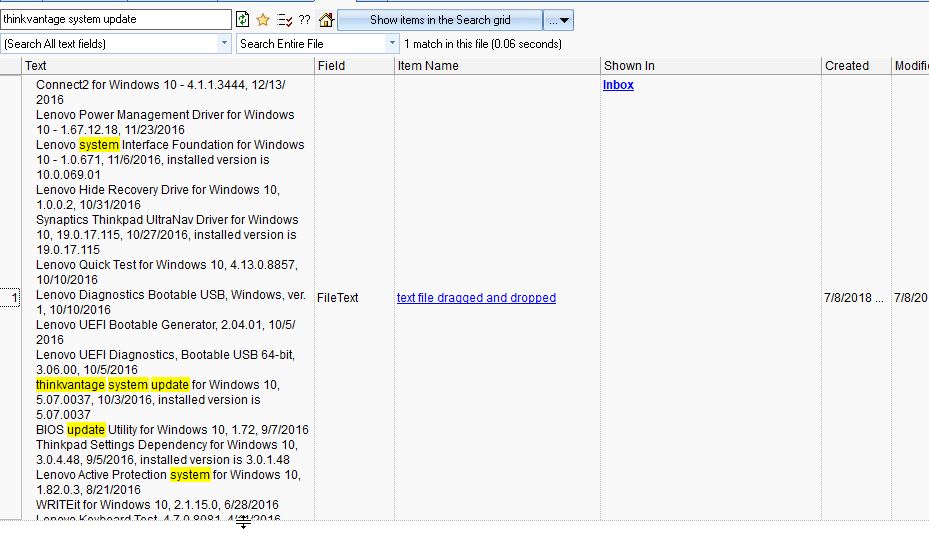929x533 pixels.
Task: Sort by the Item Name column header
Action: click(497, 66)
